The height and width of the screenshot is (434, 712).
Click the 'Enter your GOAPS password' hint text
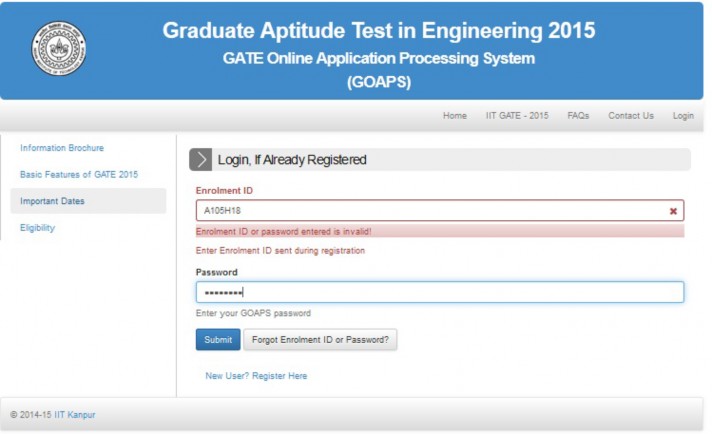(x=253, y=313)
